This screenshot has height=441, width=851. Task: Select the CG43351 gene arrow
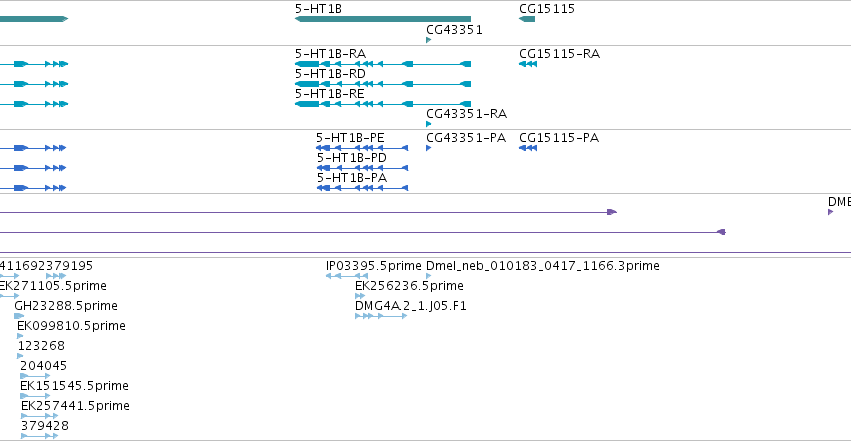[x=429, y=40]
